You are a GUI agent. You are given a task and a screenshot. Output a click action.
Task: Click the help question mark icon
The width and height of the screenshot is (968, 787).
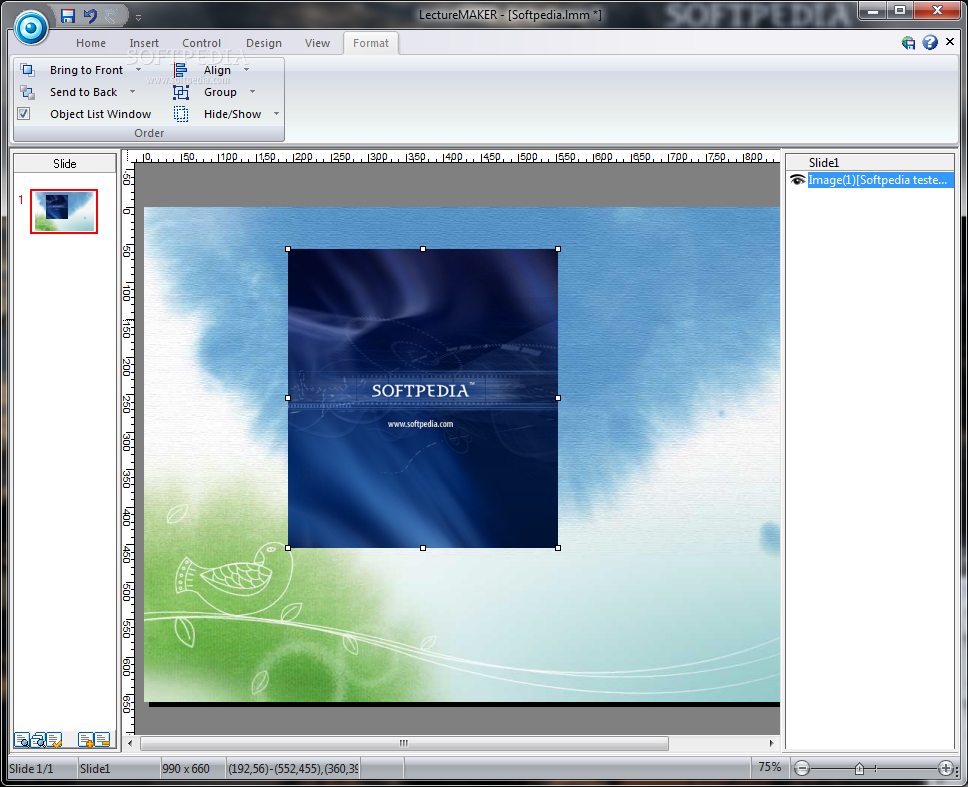point(930,42)
